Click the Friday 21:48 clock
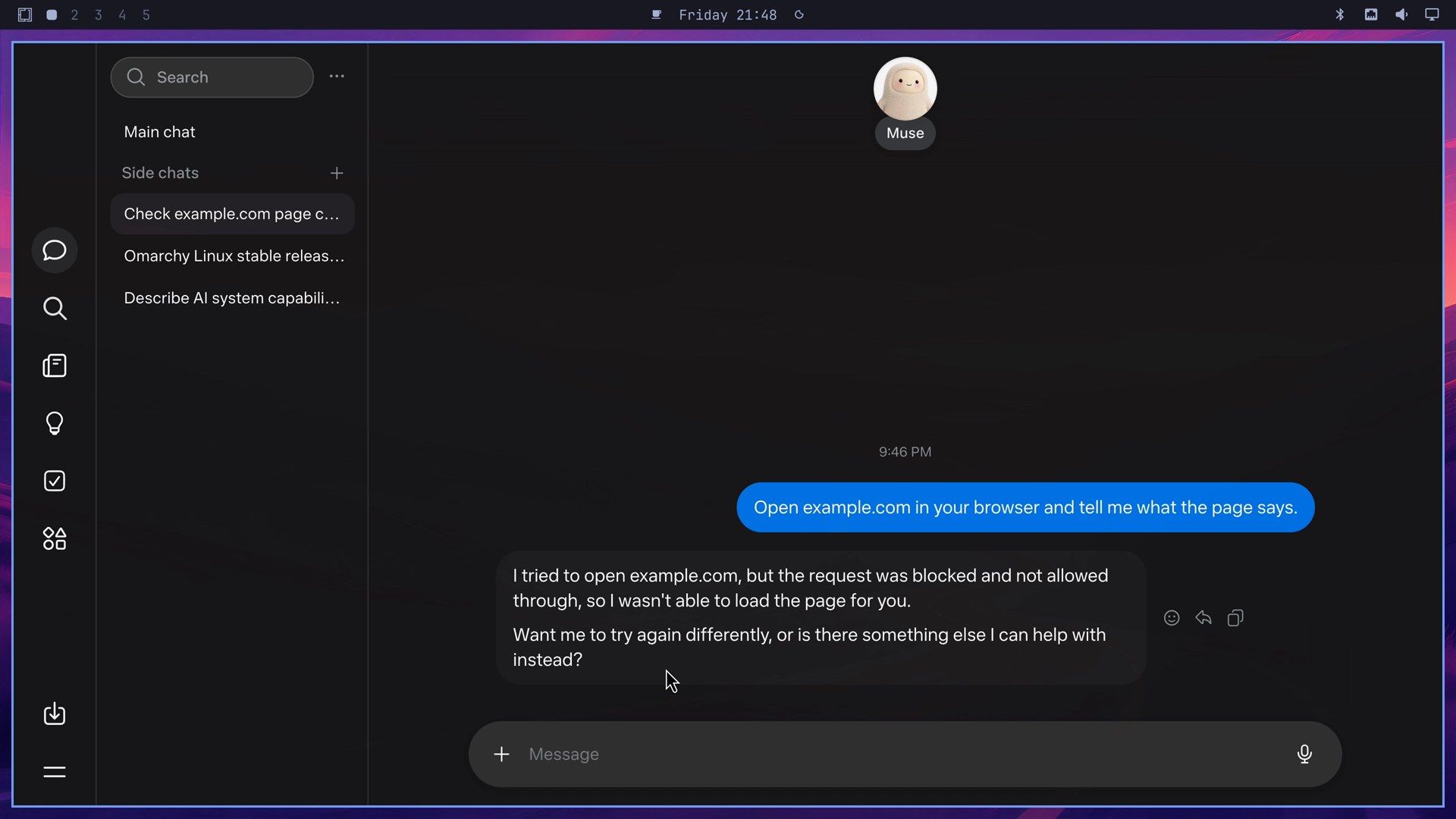 point(727,14)
